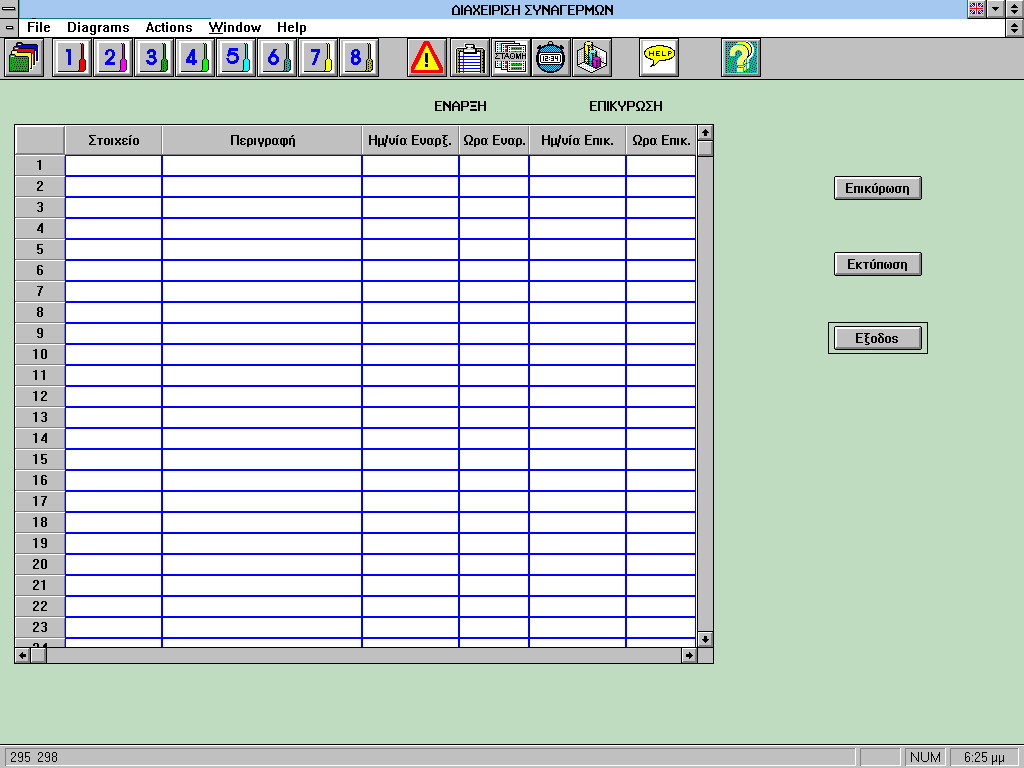Select the number 8 toolbar icon
The image size is (1024, 768).
(359, 58)
